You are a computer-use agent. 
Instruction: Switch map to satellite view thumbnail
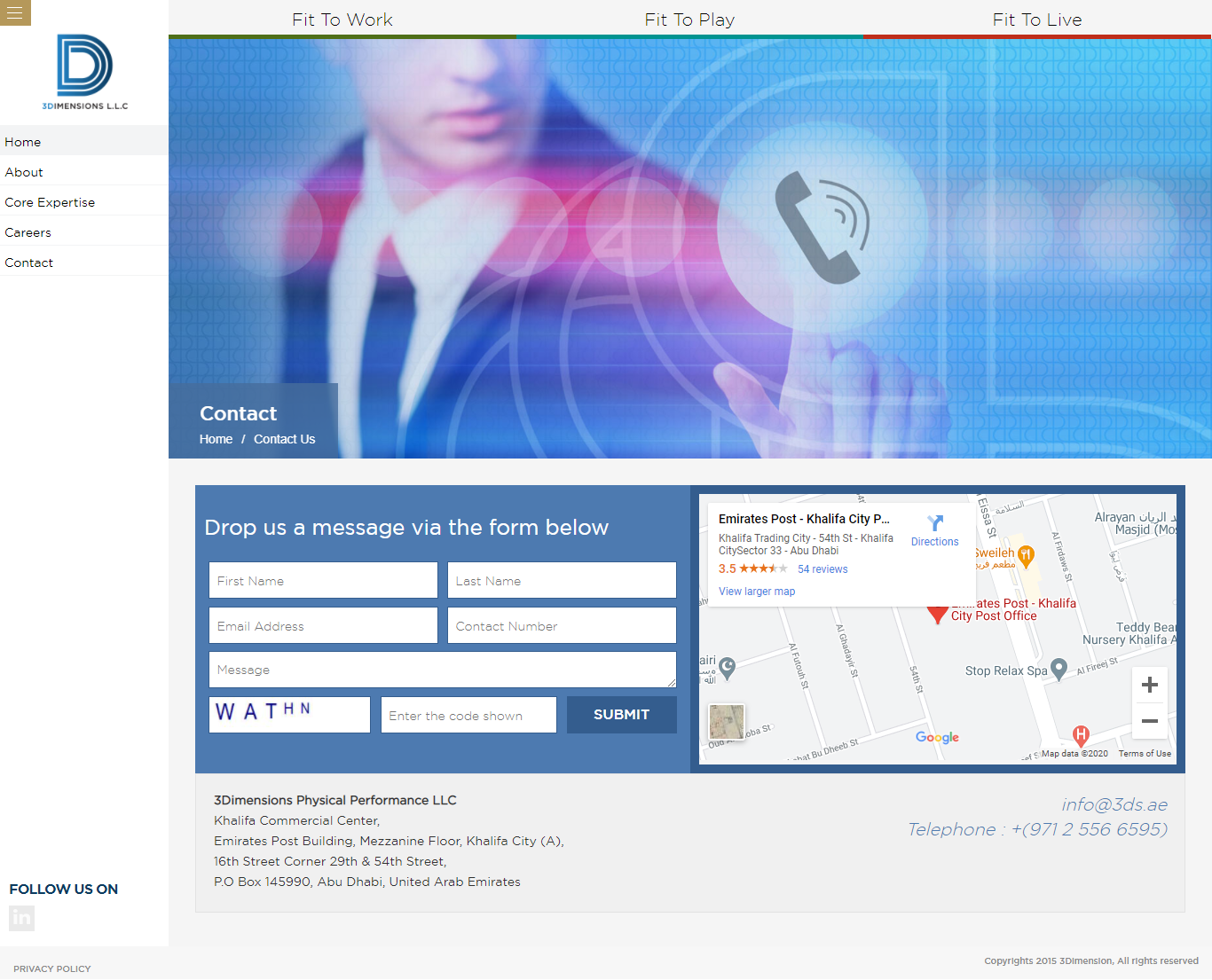coord(727,722)
